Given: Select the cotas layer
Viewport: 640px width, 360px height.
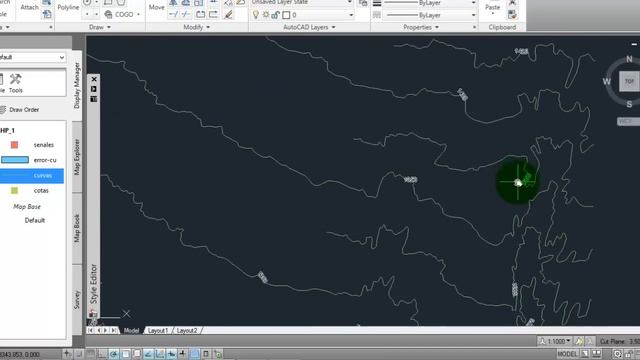Looking at the screenshot, I should [41, 191].
